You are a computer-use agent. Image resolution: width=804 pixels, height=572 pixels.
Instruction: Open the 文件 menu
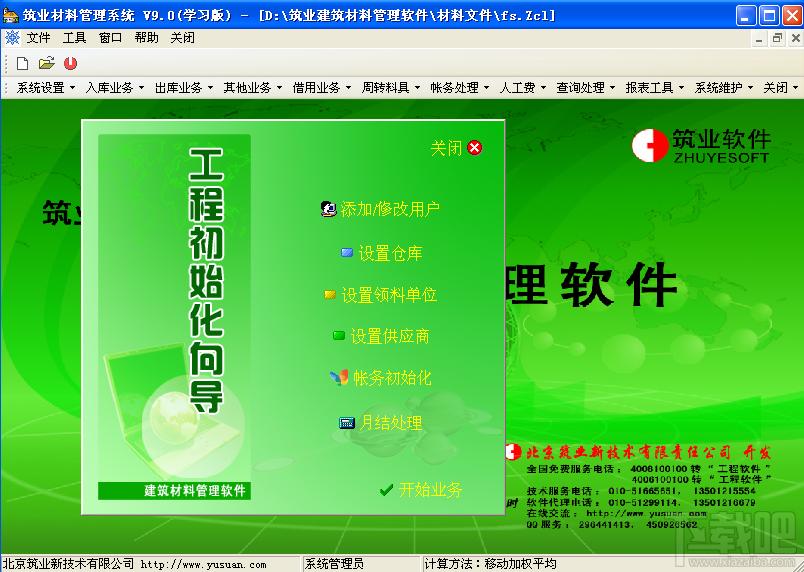38,37
